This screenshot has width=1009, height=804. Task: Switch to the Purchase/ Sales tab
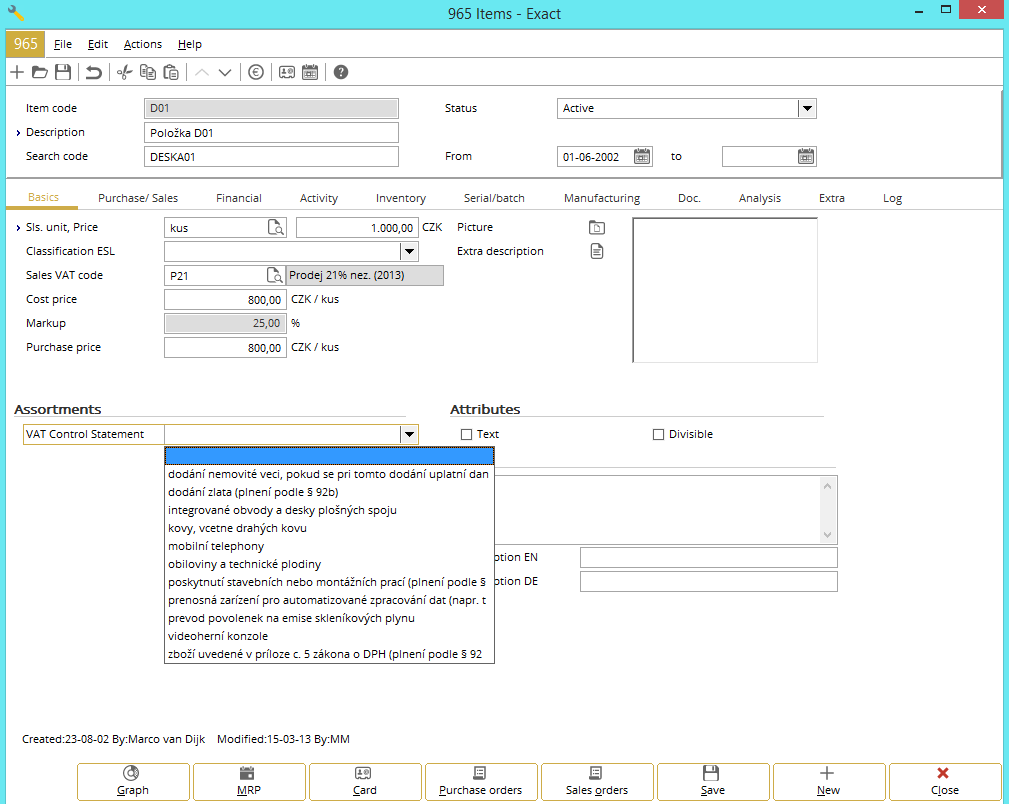(x=138, y=198)
